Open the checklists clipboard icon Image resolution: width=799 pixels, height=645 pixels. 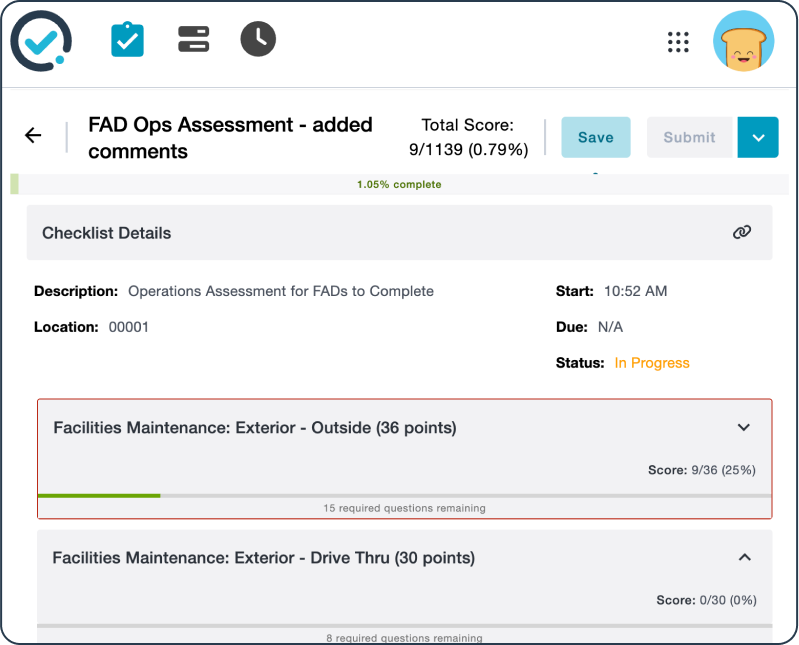[x=127, y=40]
